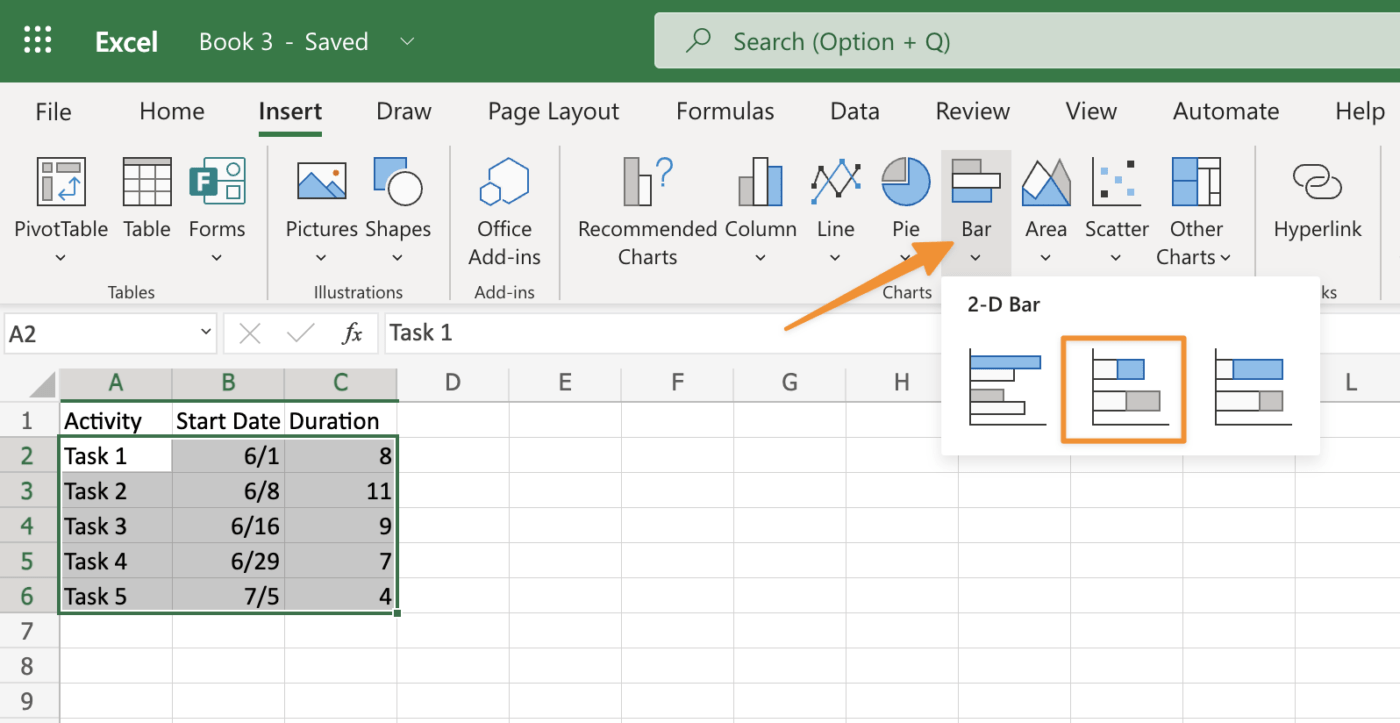This screenshot has height=723, width=1400.
Task: Open Office Add-ins
Action: [504, 183]
